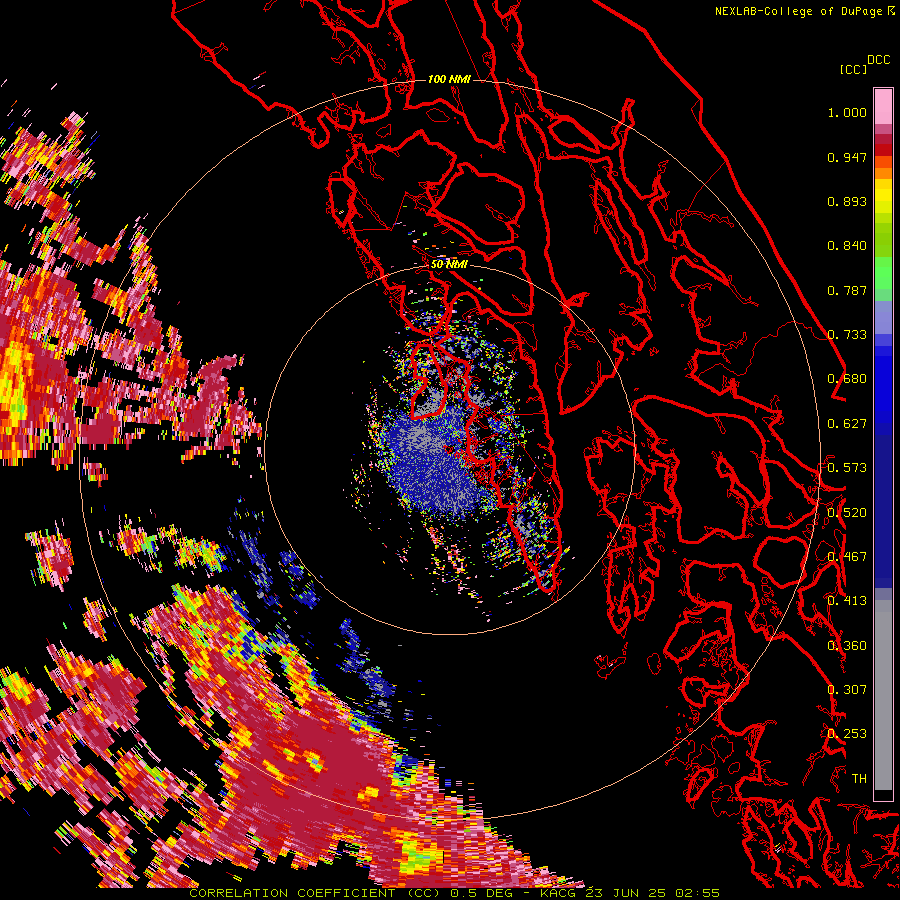Viewport: 900px width, 900px height.
Task: Click the 100 NMI range ring label
Action: tap(449, 79)
